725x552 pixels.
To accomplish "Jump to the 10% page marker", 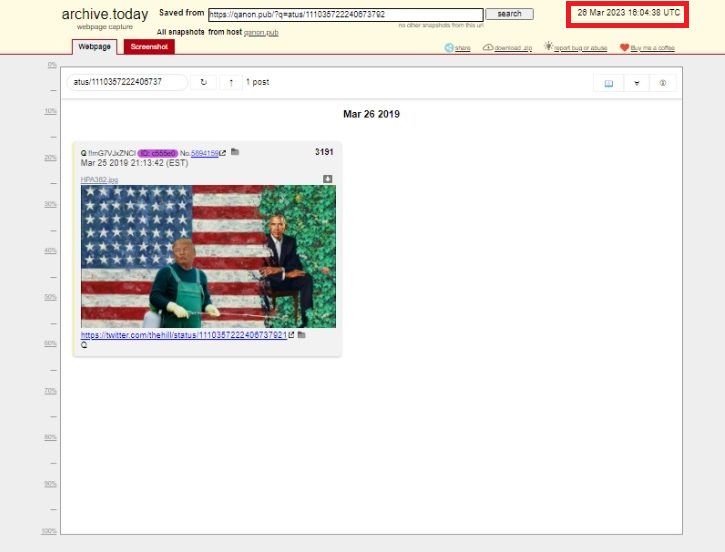I will [50, 111].
